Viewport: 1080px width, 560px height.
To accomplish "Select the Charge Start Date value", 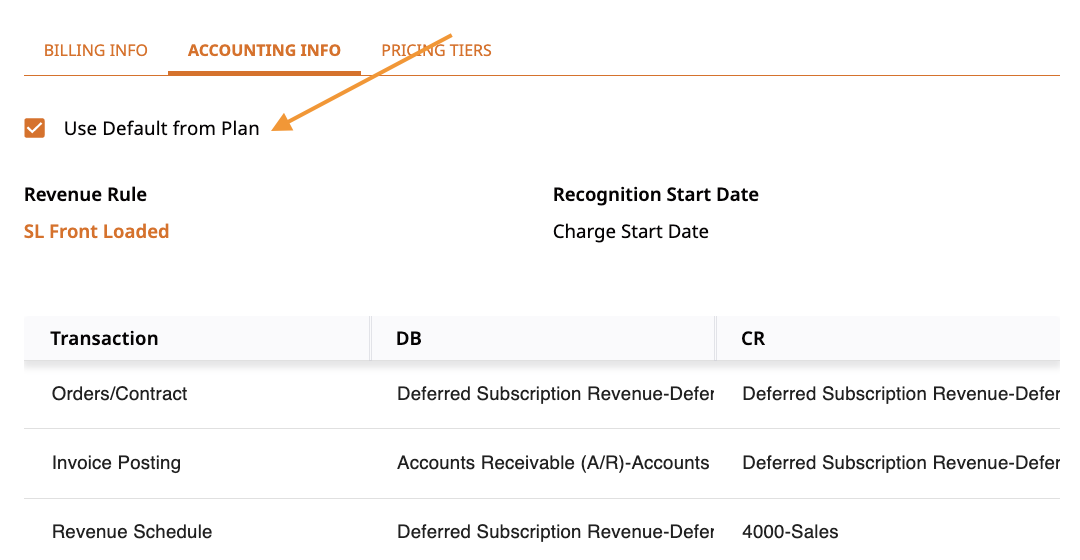I will pos(631,231).
